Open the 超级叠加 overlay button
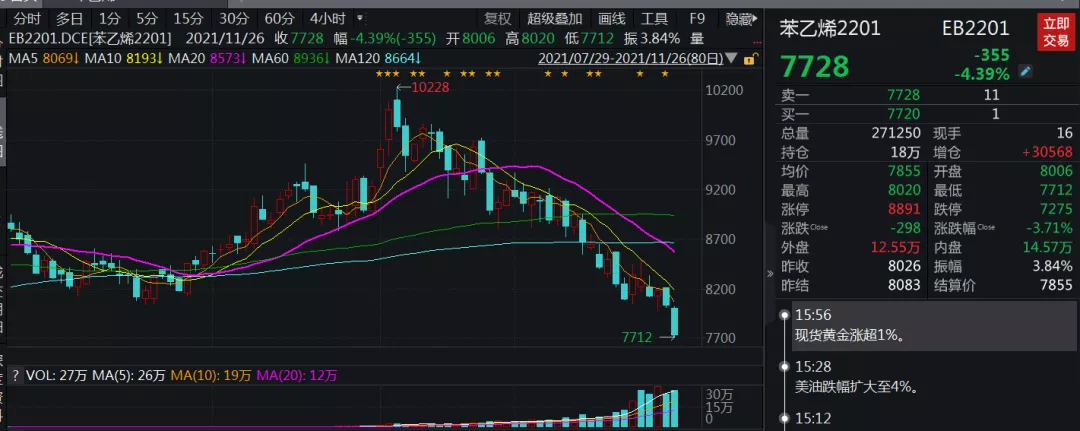This screenshot has width=1080, height=431. pyautogui.click(x=554, y=19)
